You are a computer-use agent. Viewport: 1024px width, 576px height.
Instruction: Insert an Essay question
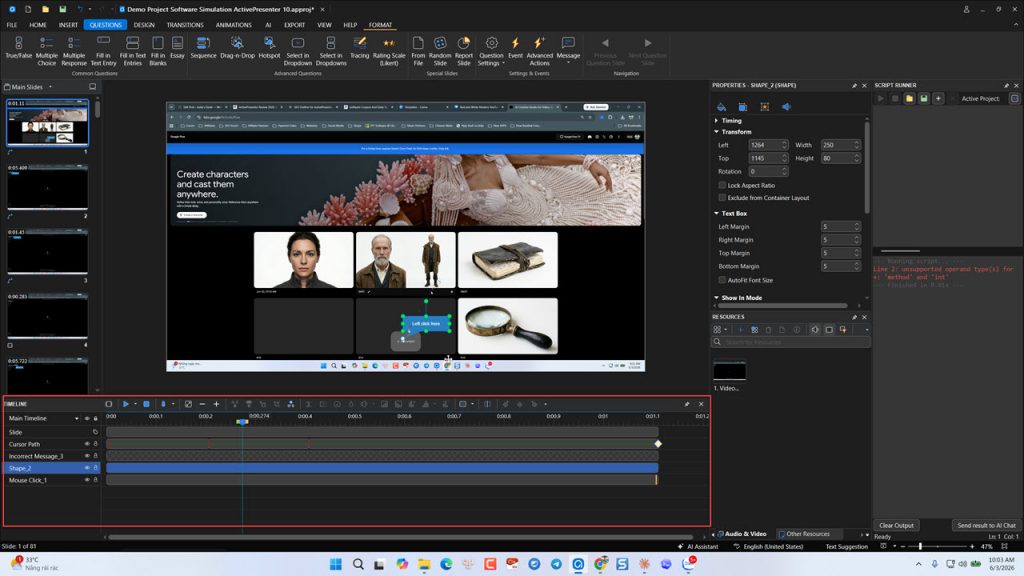pyautogui.click(x=177, y=49)
